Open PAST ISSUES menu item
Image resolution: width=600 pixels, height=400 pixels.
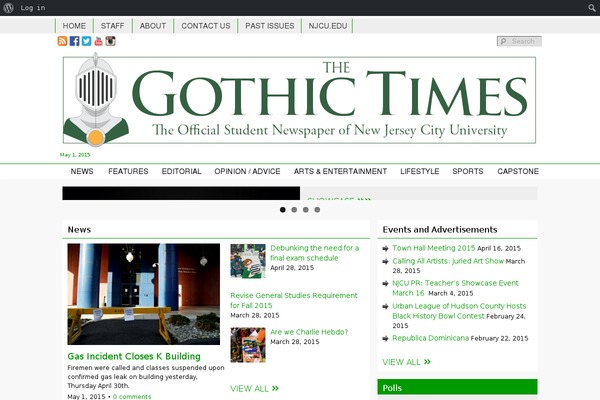point(270,26)
